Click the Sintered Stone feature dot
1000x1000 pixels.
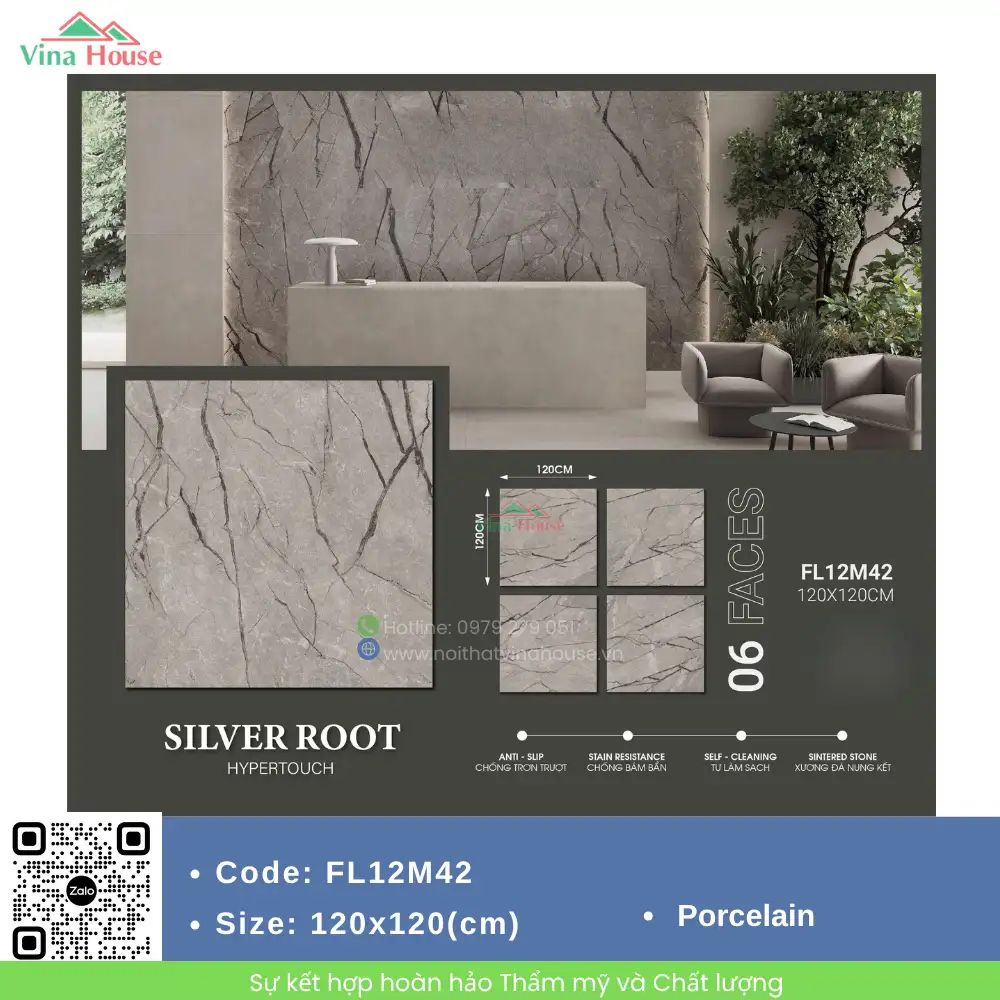pyautogui.click(x=842, y=735)
